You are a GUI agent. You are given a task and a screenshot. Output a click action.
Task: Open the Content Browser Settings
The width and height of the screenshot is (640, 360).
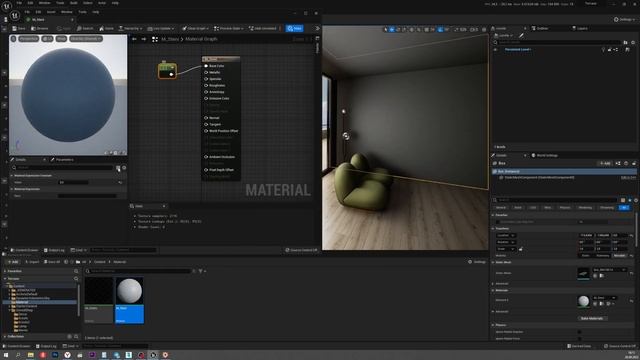pos(477,262)
